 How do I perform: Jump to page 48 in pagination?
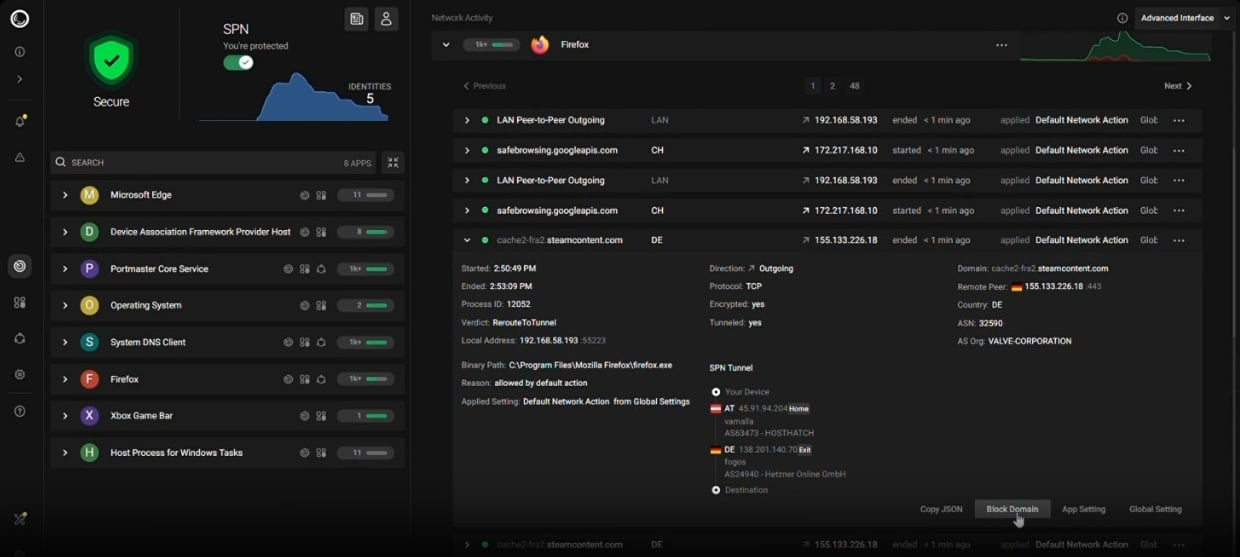854,86
